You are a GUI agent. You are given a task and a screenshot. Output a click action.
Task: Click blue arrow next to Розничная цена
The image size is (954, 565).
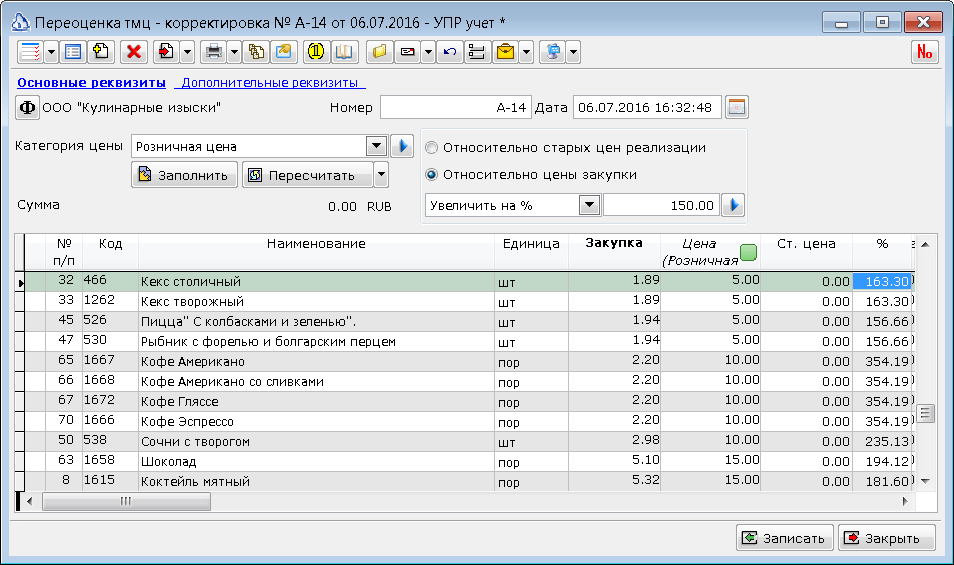(x=402, y=146)
